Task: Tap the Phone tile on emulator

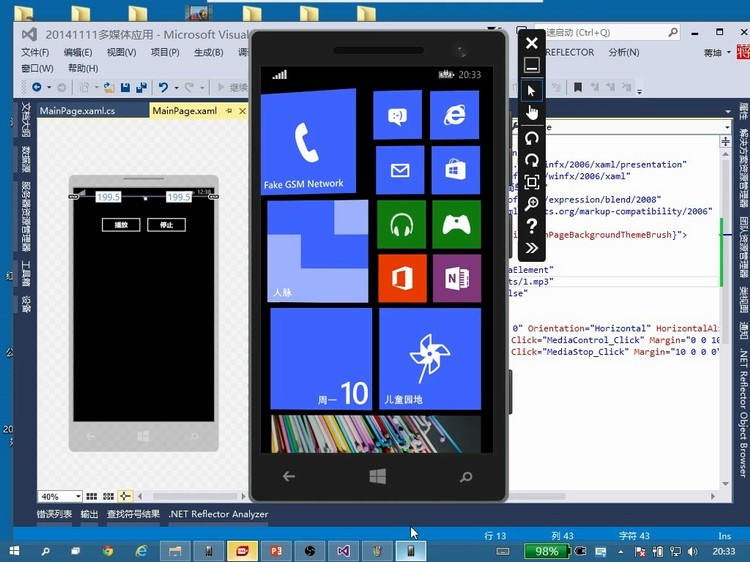Action: coord(309,142)
